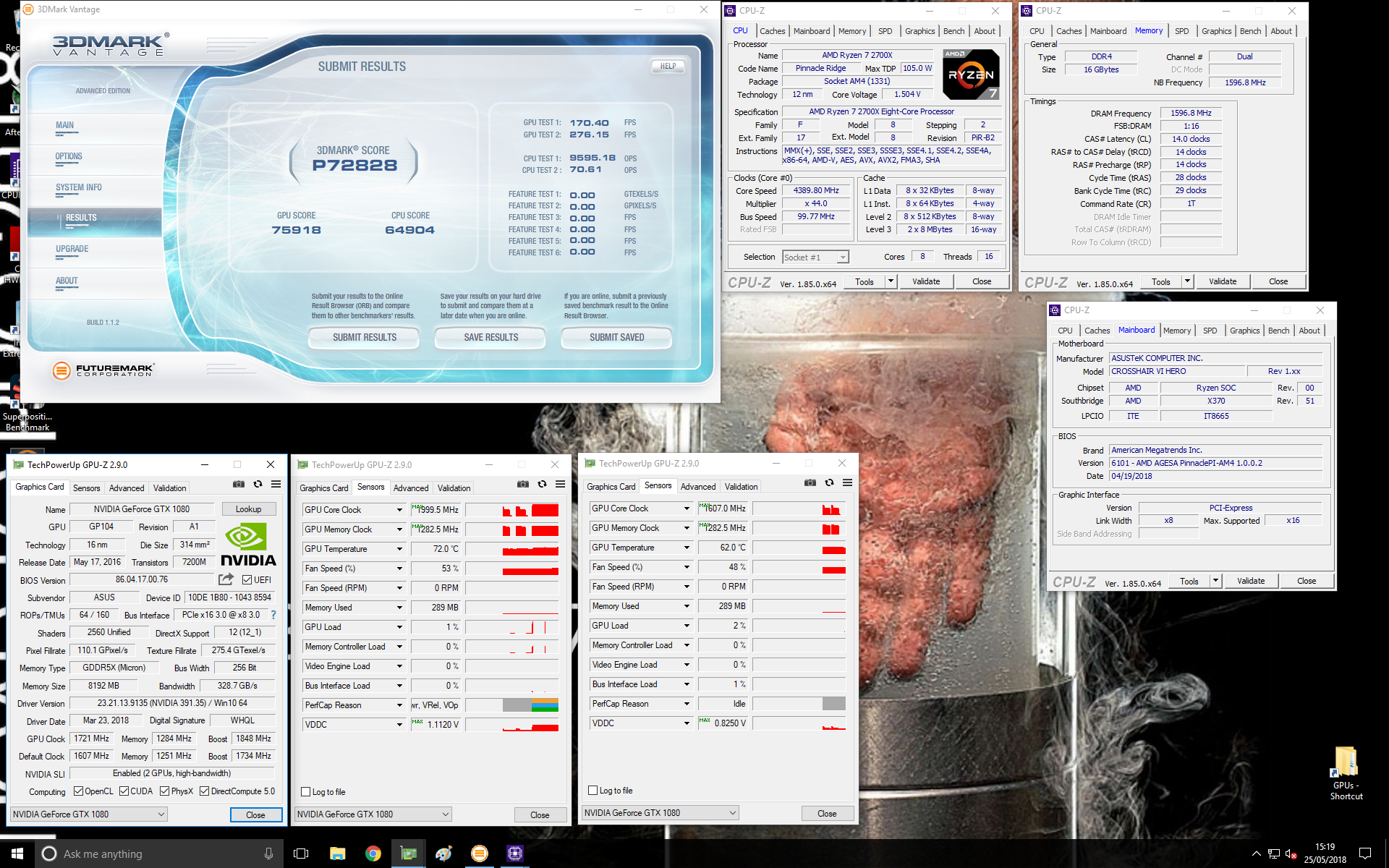Open GPU selector dropdown in middle GPU-Z
Image resolution: width=1389 pixels, height=868 pixels.
point(373,814)
